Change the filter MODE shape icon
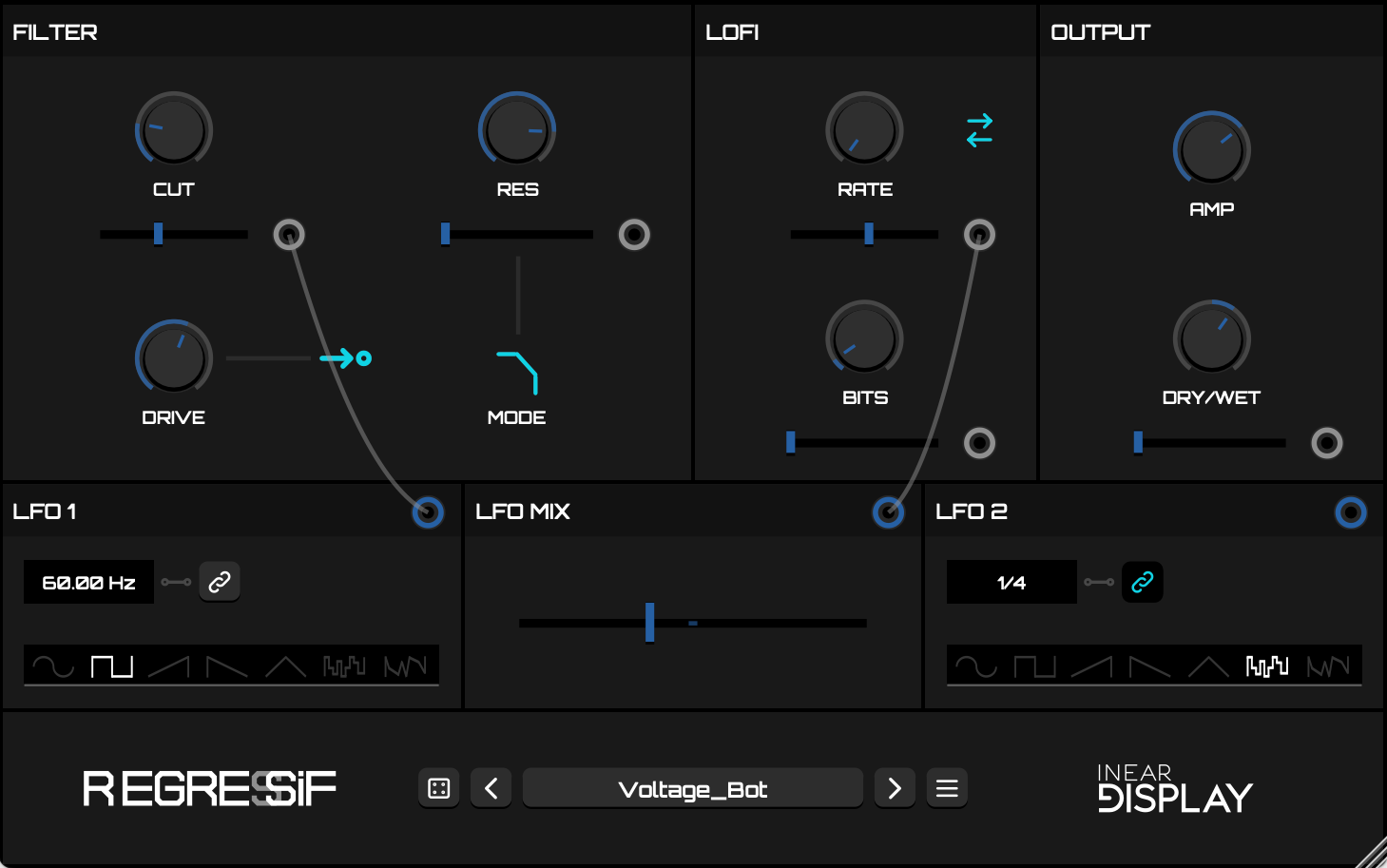This screenshot has width=1387, height=868. click(x=517, y=372)
